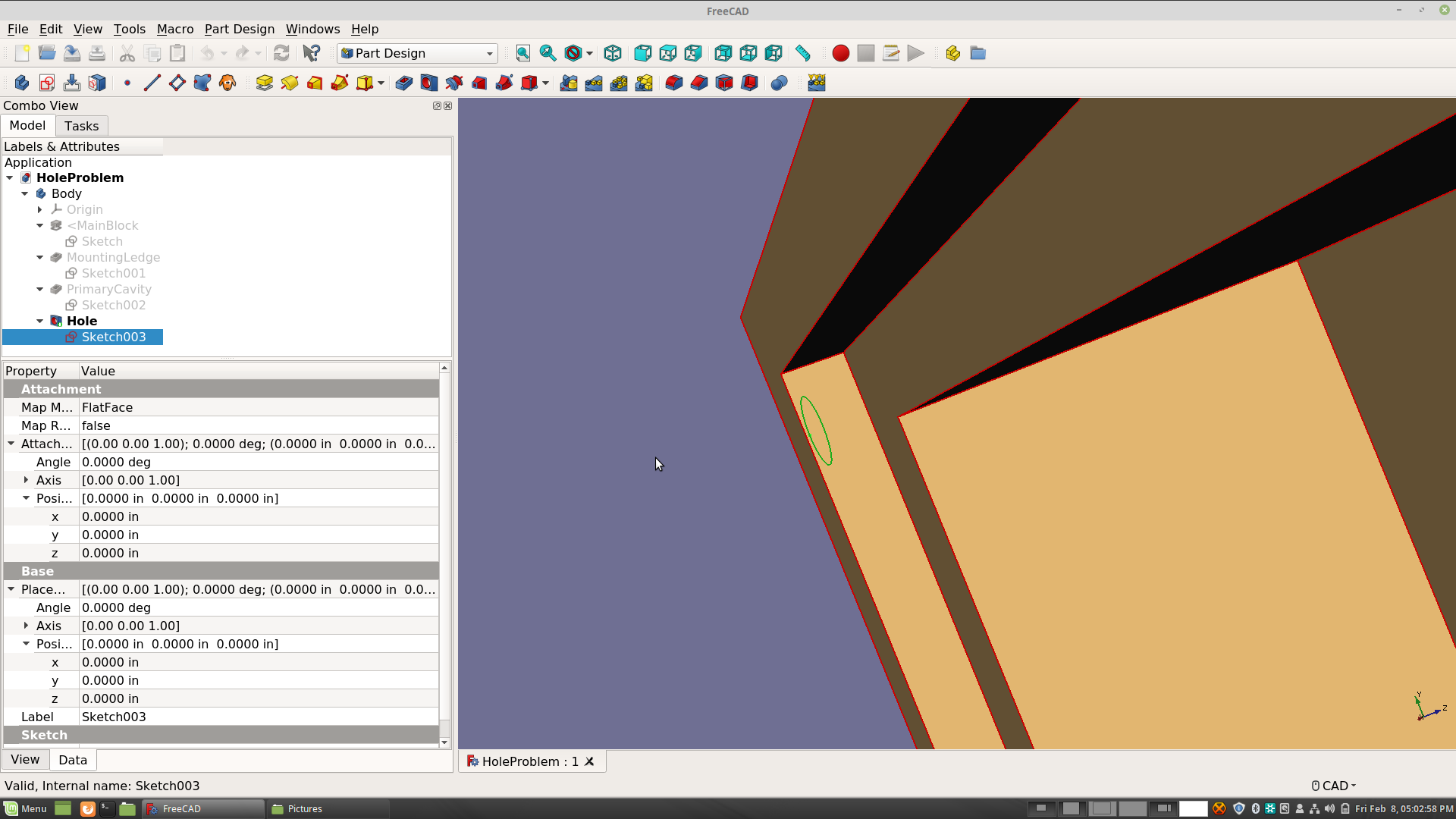Open the Part Design menu
1456x819 pixels.
pyautogui.click(x=240, y=29)
